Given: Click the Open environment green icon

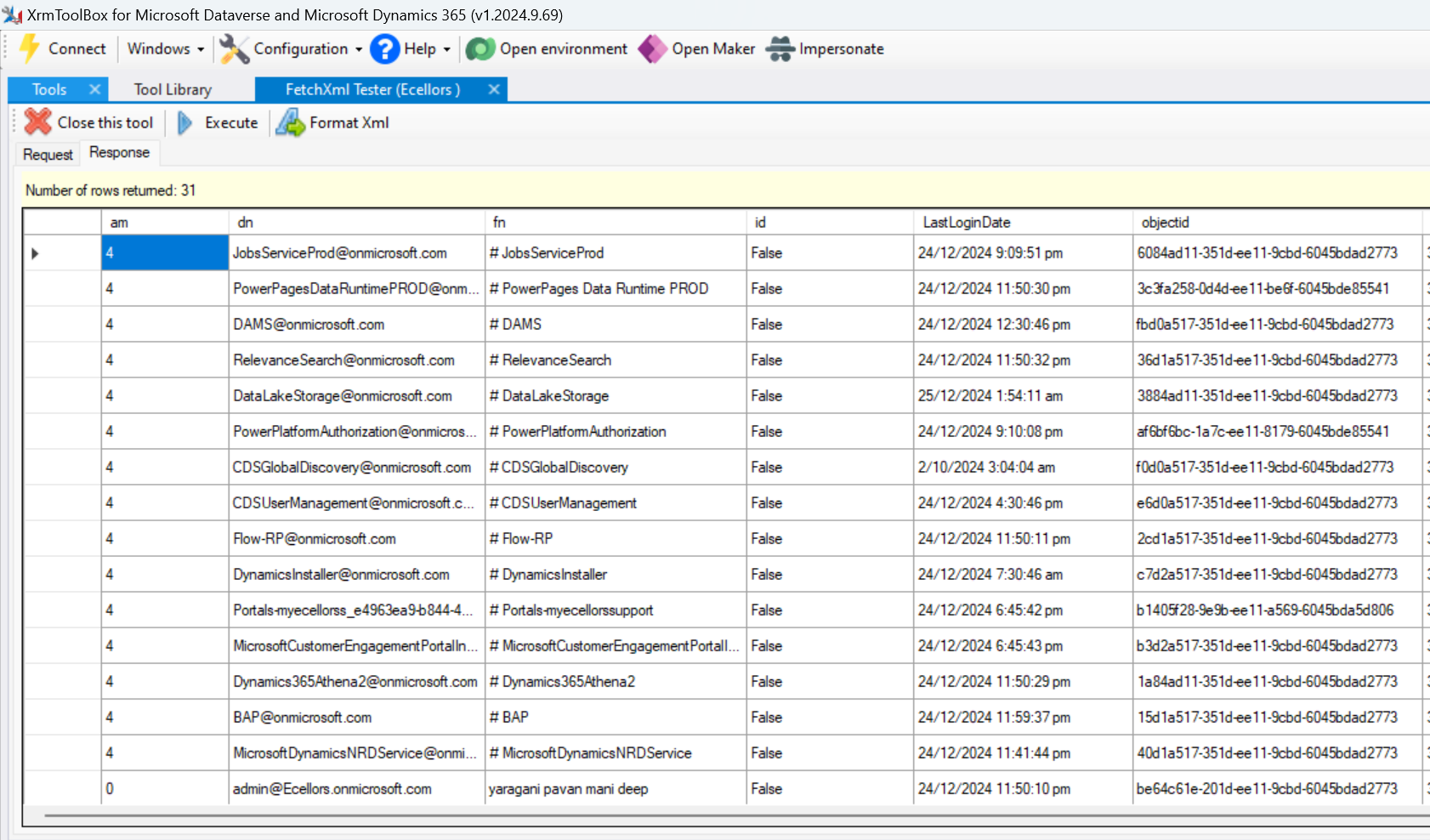Looking at the screenshot, I should (480, 48).
